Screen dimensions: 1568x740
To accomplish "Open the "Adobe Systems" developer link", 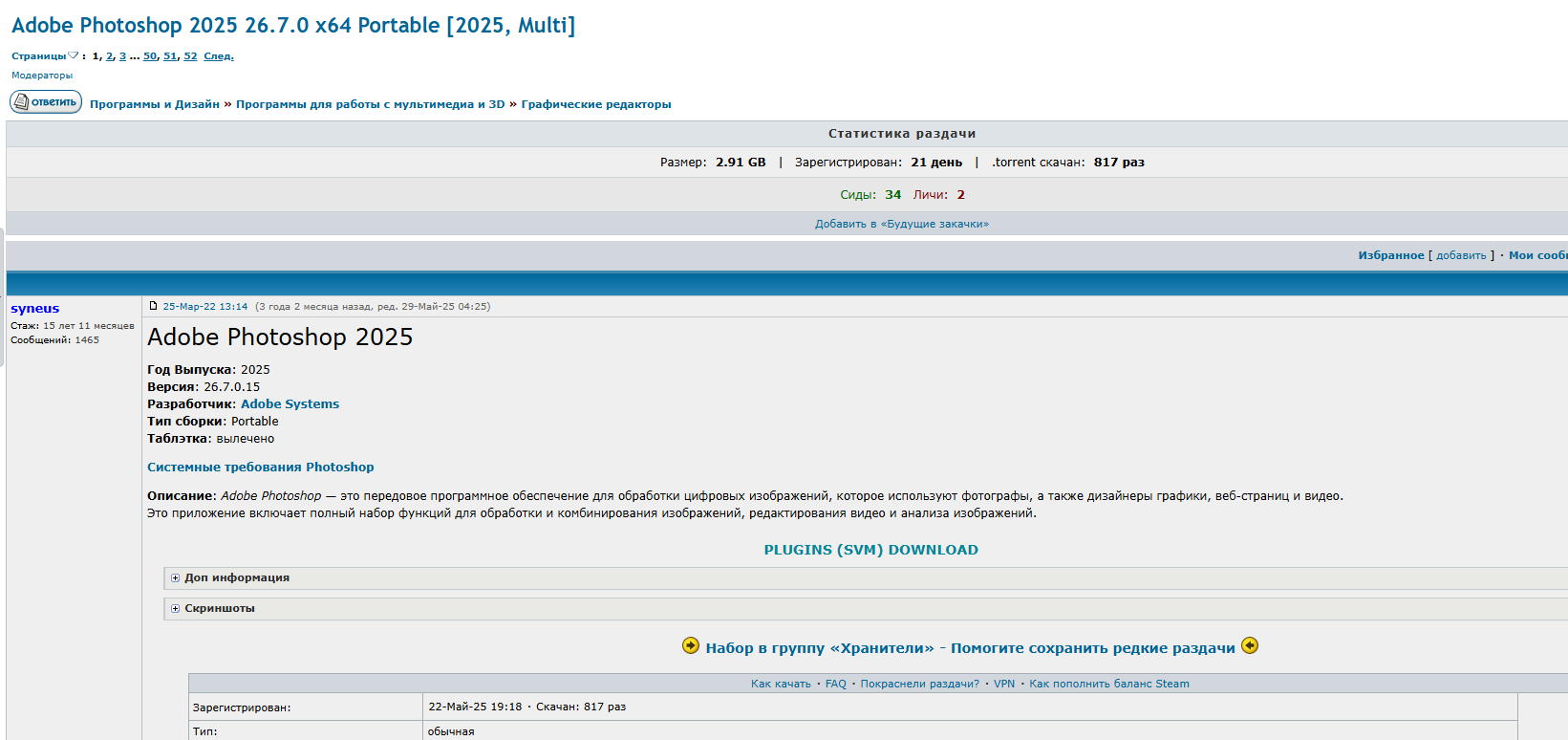I will [x=290, y=403].
